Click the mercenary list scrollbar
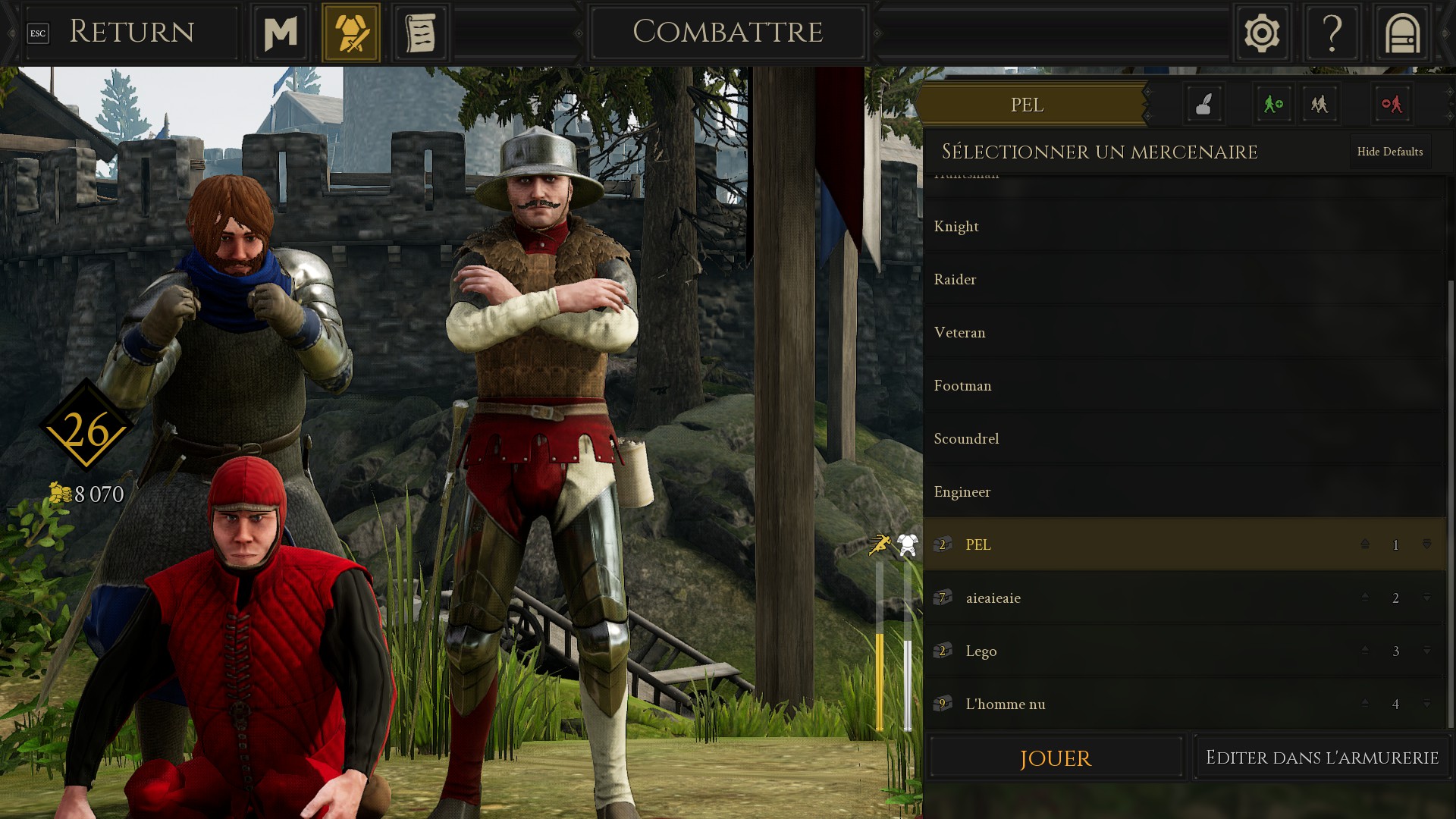The width and height of the screenshot is (1456, 819). tap(1451, 504)
